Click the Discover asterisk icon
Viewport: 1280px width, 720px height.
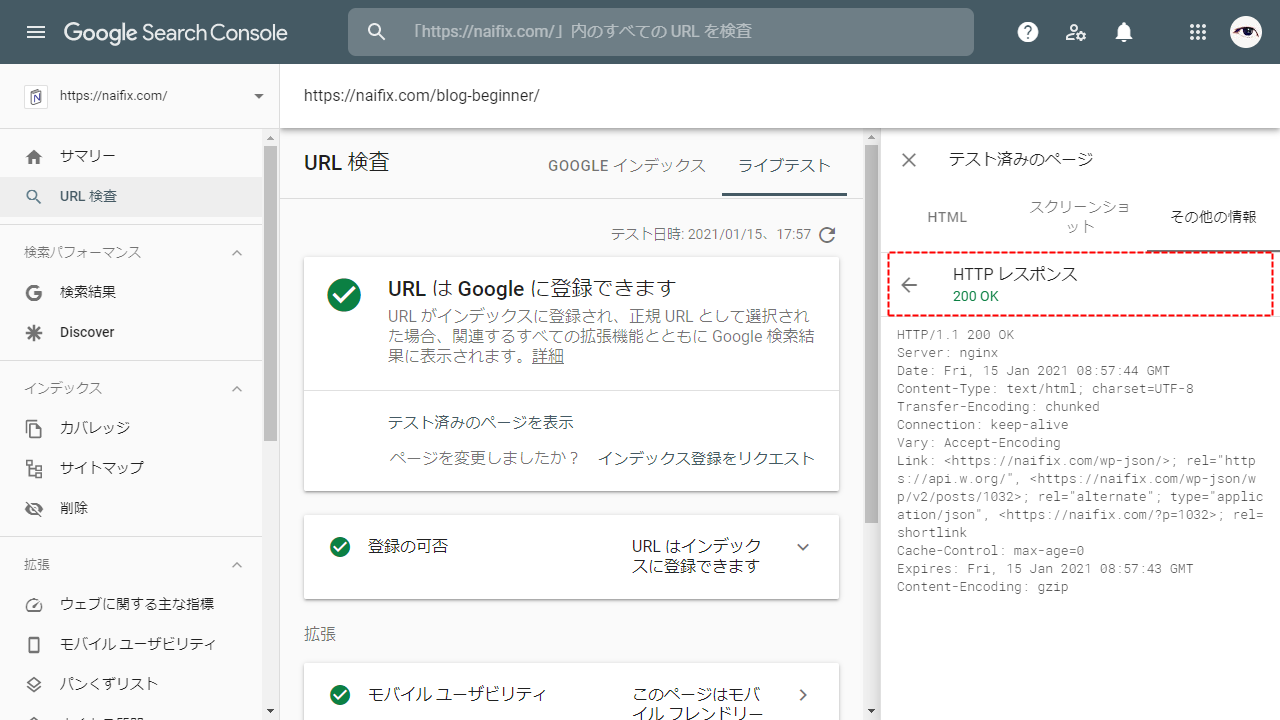[x=34, y=333]
